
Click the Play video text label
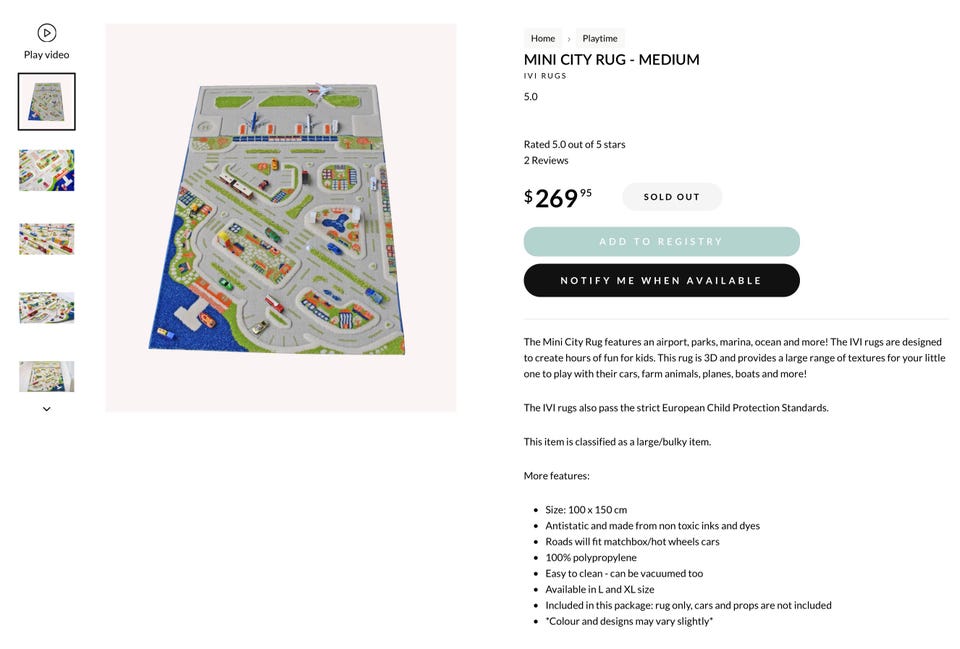click(47, 54)
